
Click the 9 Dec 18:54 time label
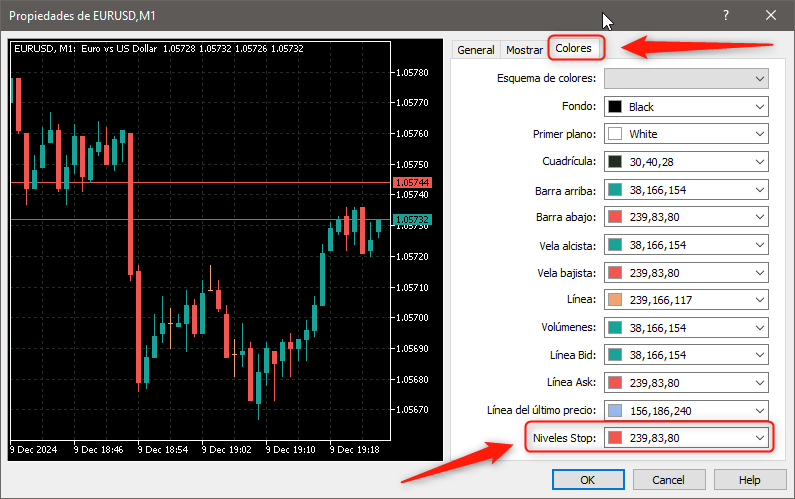click(x=163, y=450)
